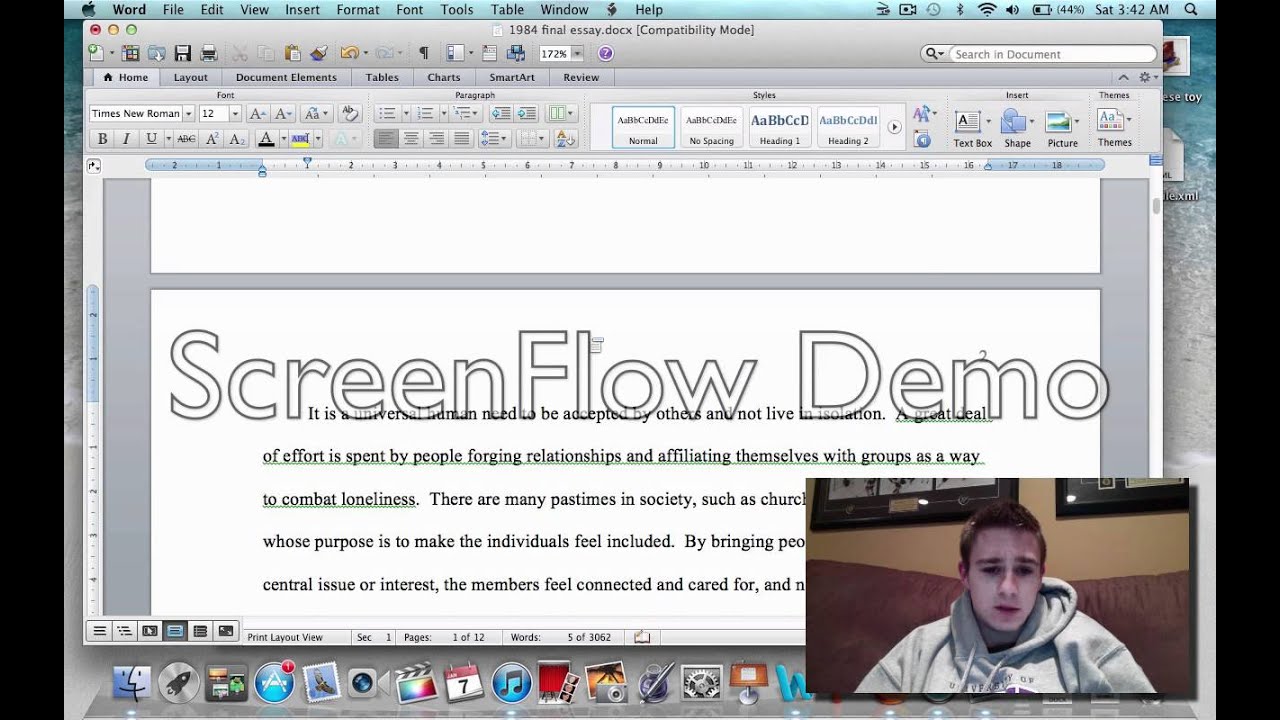Sort text with the A-Z sort icon

pyautogui.click(x=564, y=139)
